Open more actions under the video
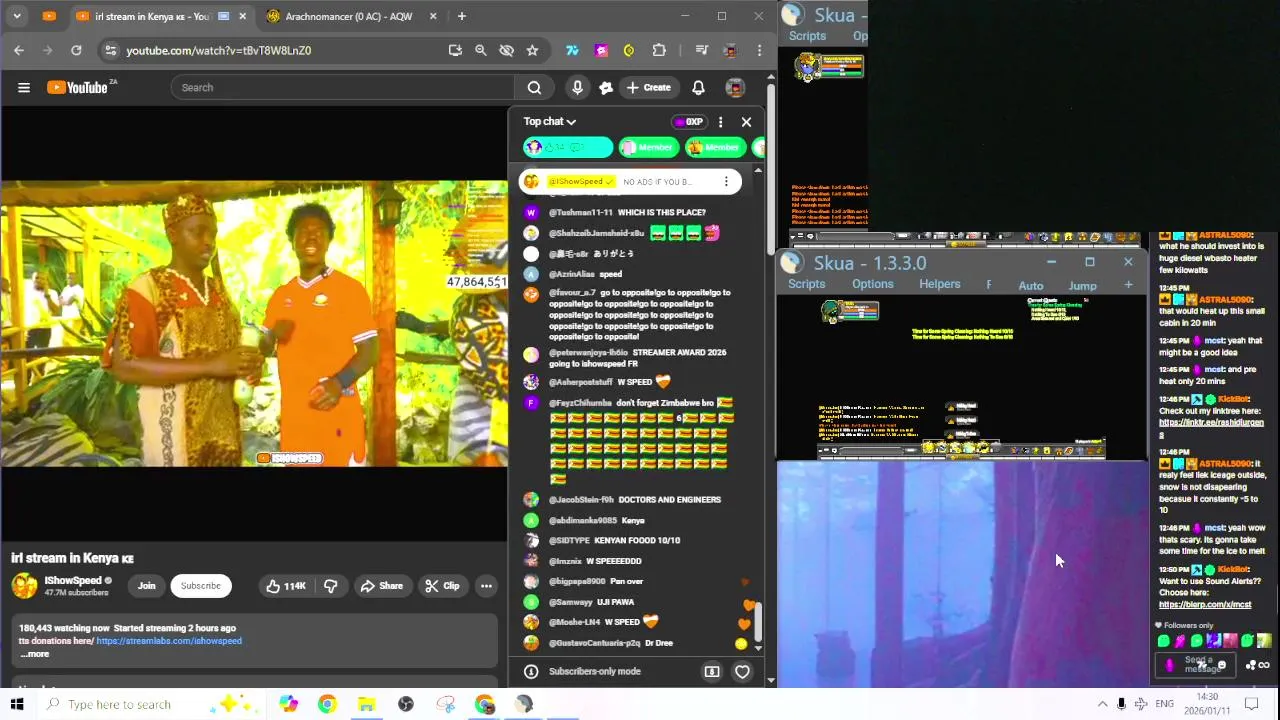 [x=486, y=586]
